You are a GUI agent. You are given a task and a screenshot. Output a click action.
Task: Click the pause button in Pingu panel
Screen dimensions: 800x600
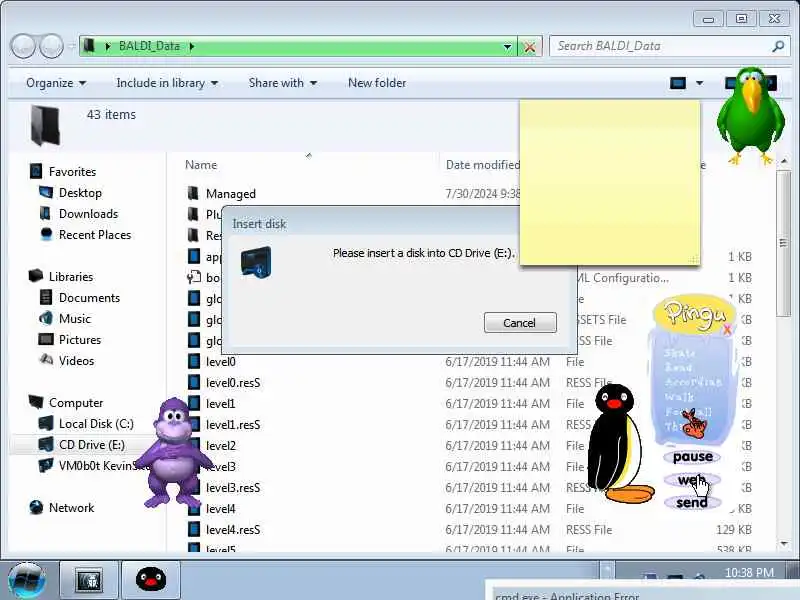tap(692, 457)
